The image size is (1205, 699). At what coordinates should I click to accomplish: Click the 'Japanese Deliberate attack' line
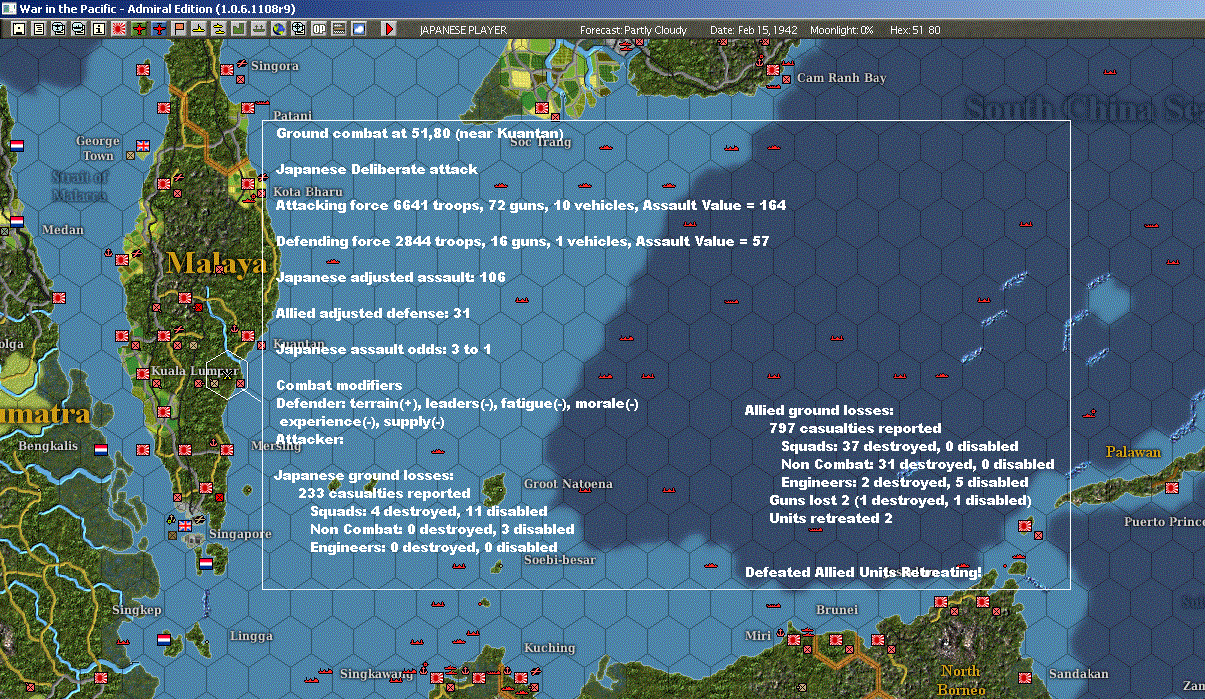377,170
